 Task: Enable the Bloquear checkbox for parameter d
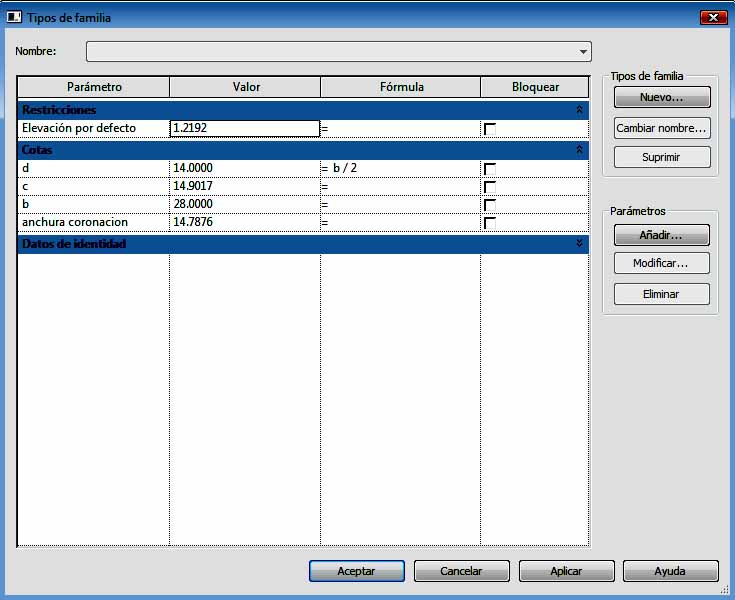[490, 168]
